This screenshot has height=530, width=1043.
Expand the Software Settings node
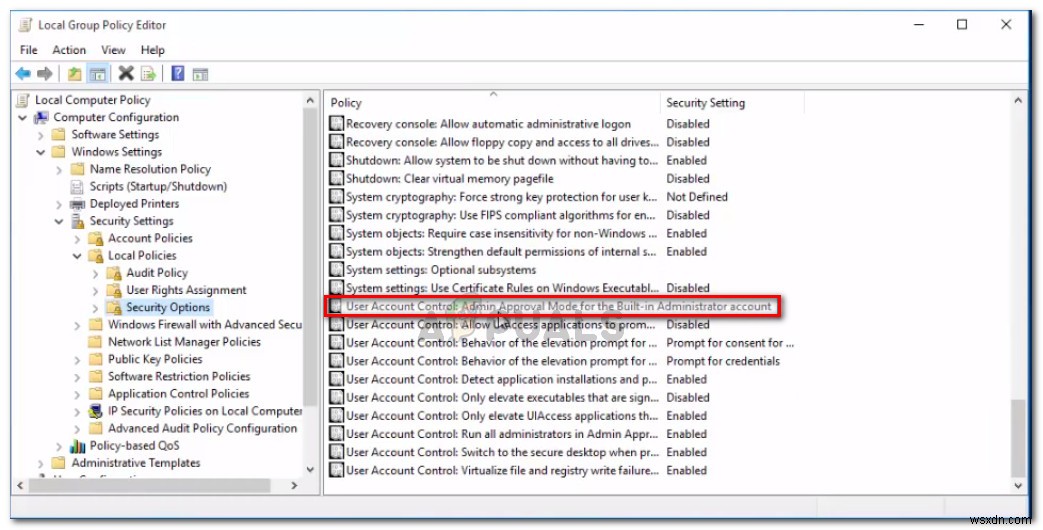click(41, 135)
